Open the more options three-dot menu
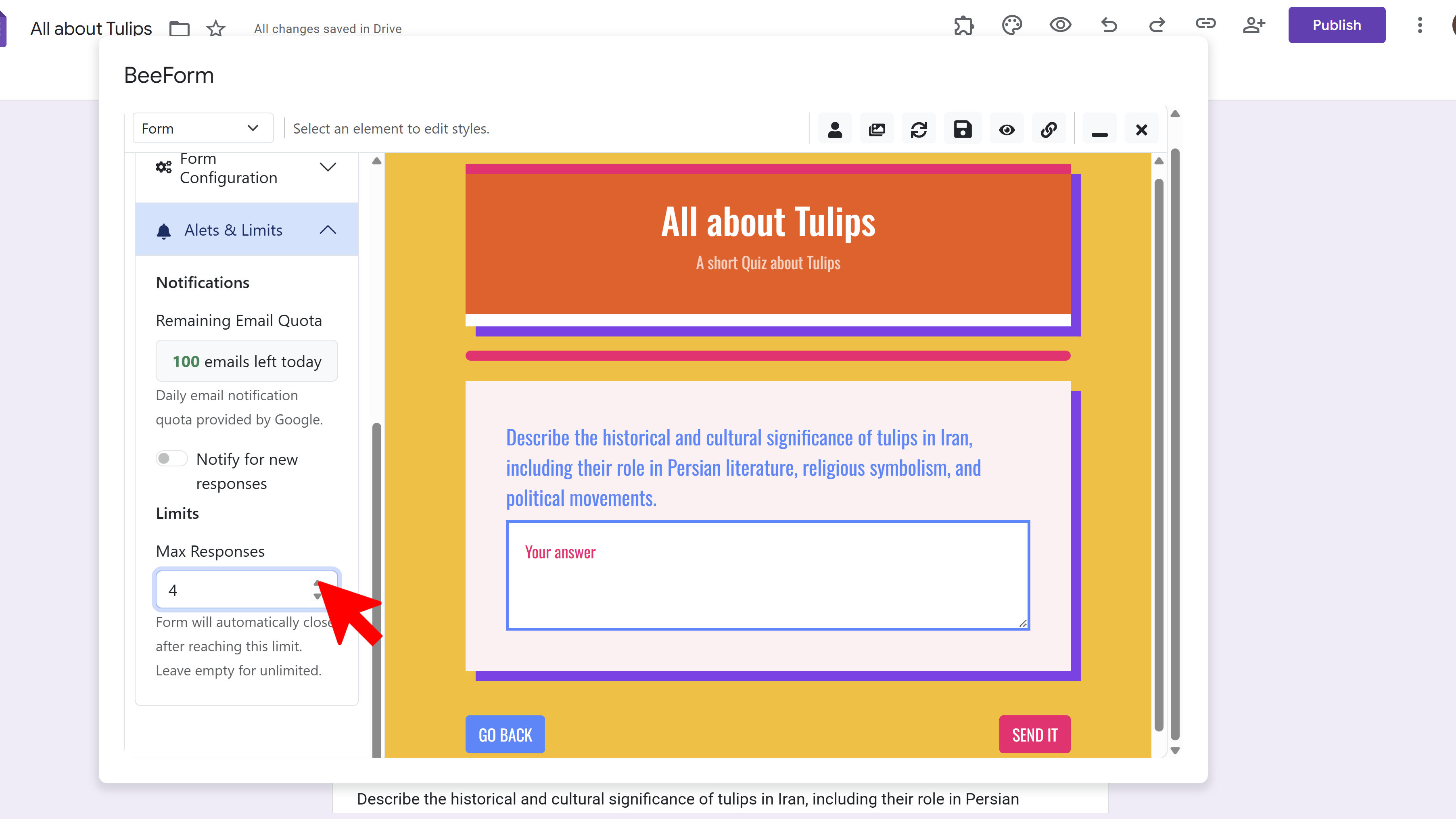The image size is (1456, 819). (x=1419, y=25)
